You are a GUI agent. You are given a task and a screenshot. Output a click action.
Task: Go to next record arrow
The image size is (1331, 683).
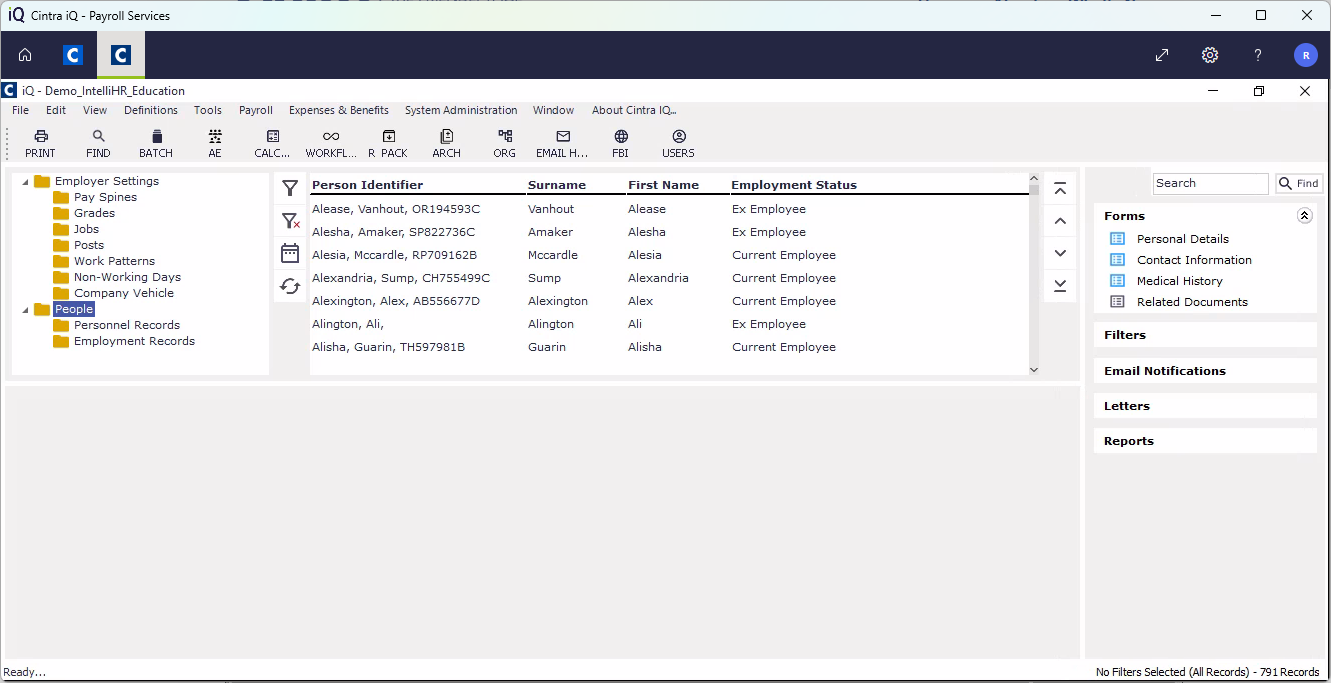[x=1061, y=253]
